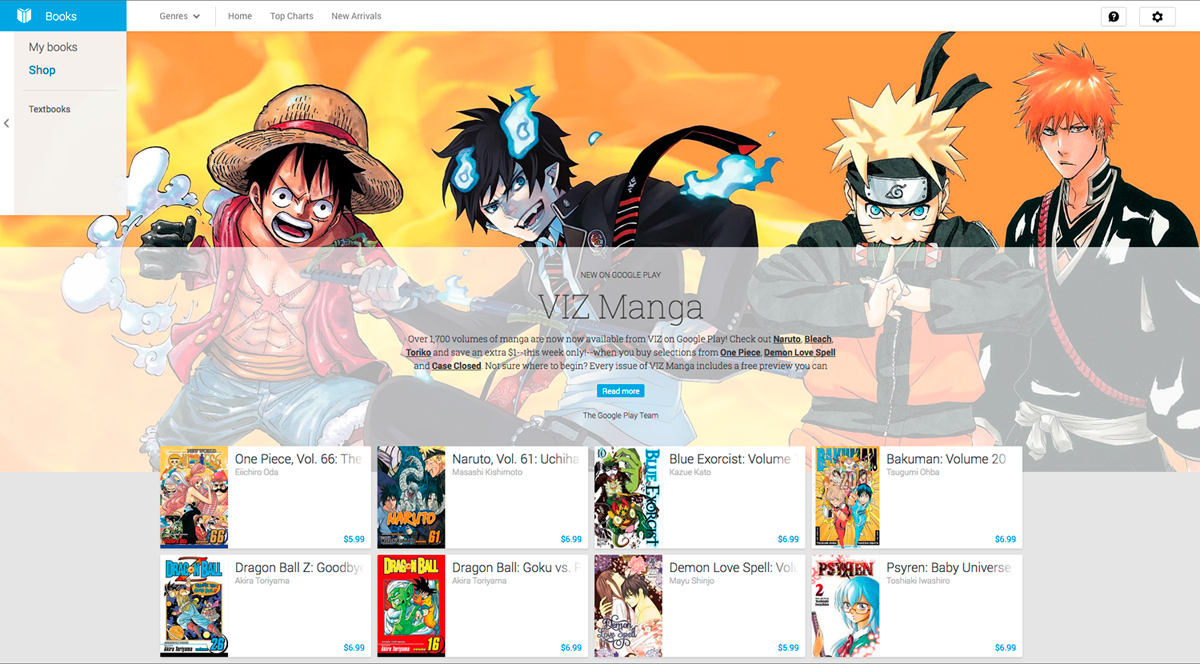
Task: Click the Psyren: Baby Universe title
Action: coord(948,568)
